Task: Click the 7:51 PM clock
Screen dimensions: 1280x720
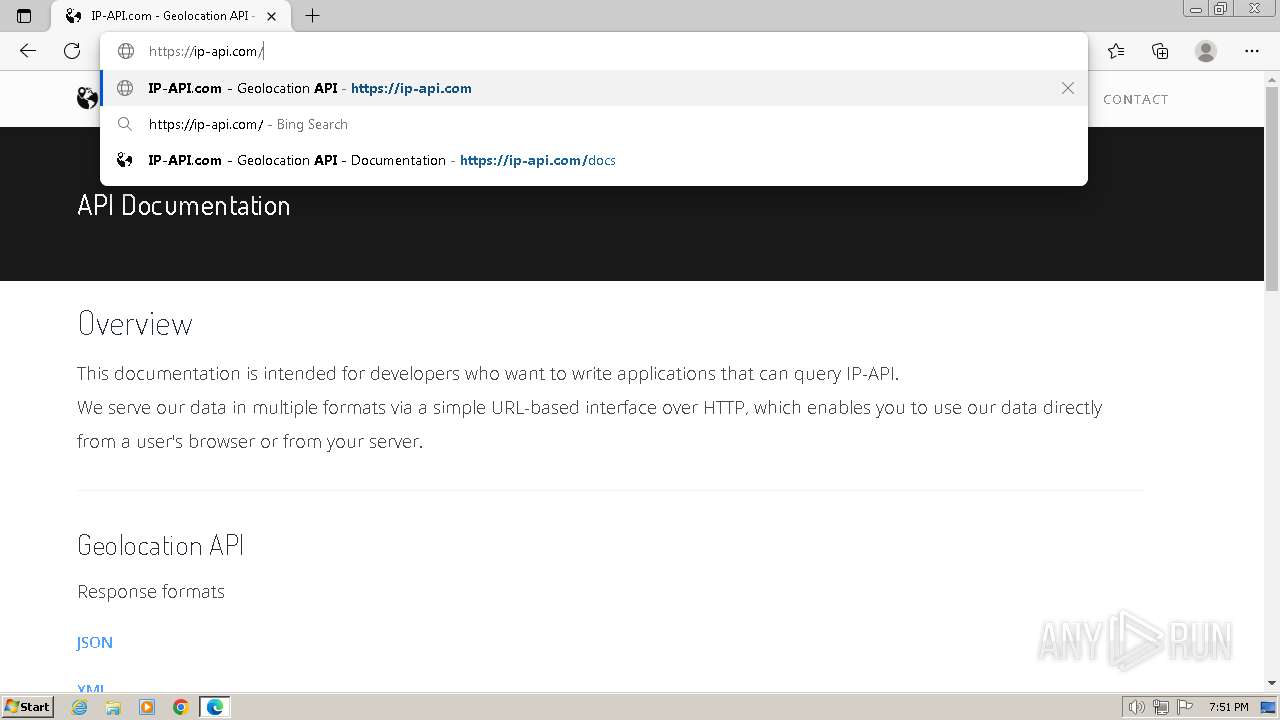Action: point(1229,707)
